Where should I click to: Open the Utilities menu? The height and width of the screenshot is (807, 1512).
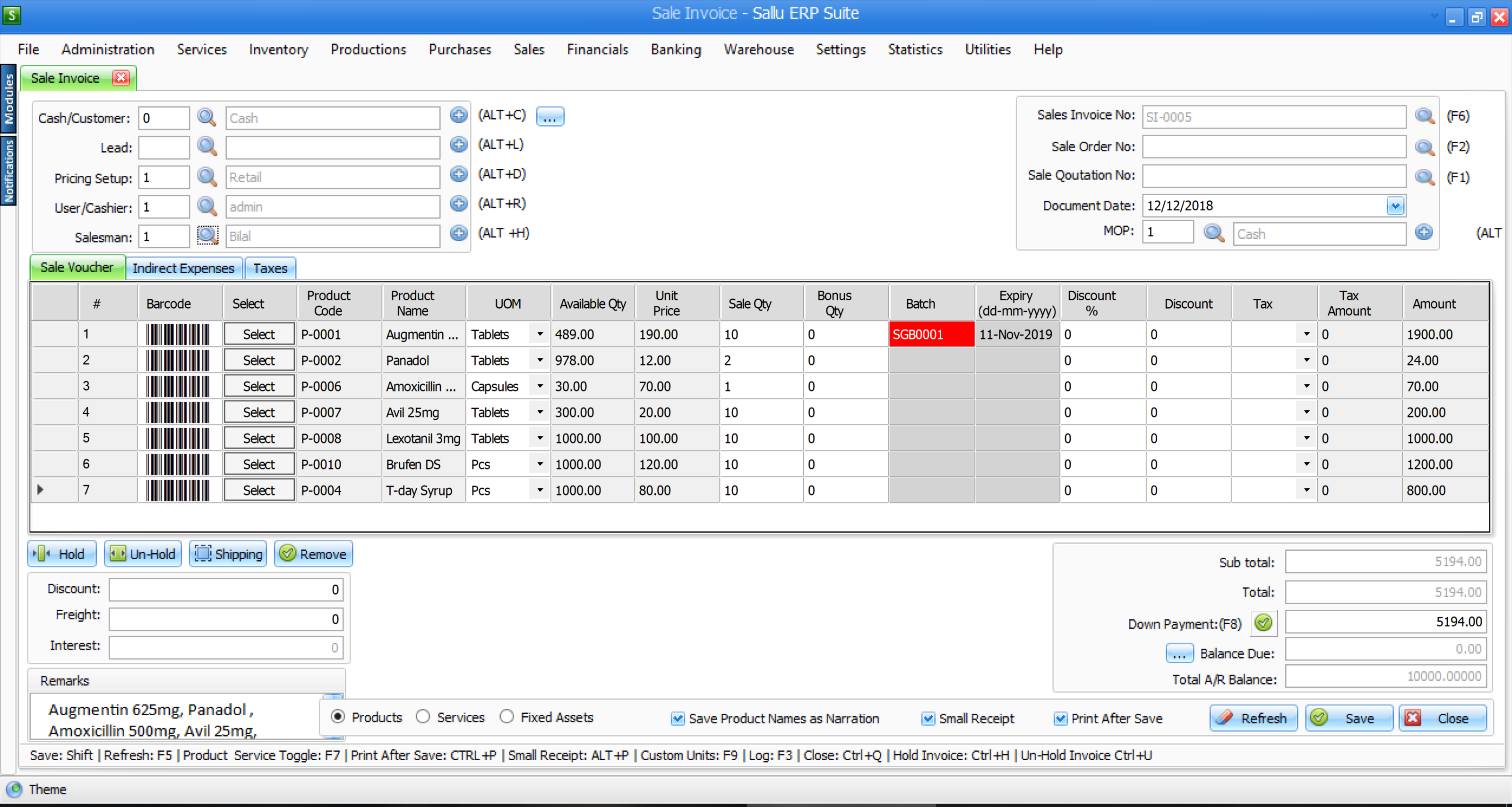click(x=988, y=49)
